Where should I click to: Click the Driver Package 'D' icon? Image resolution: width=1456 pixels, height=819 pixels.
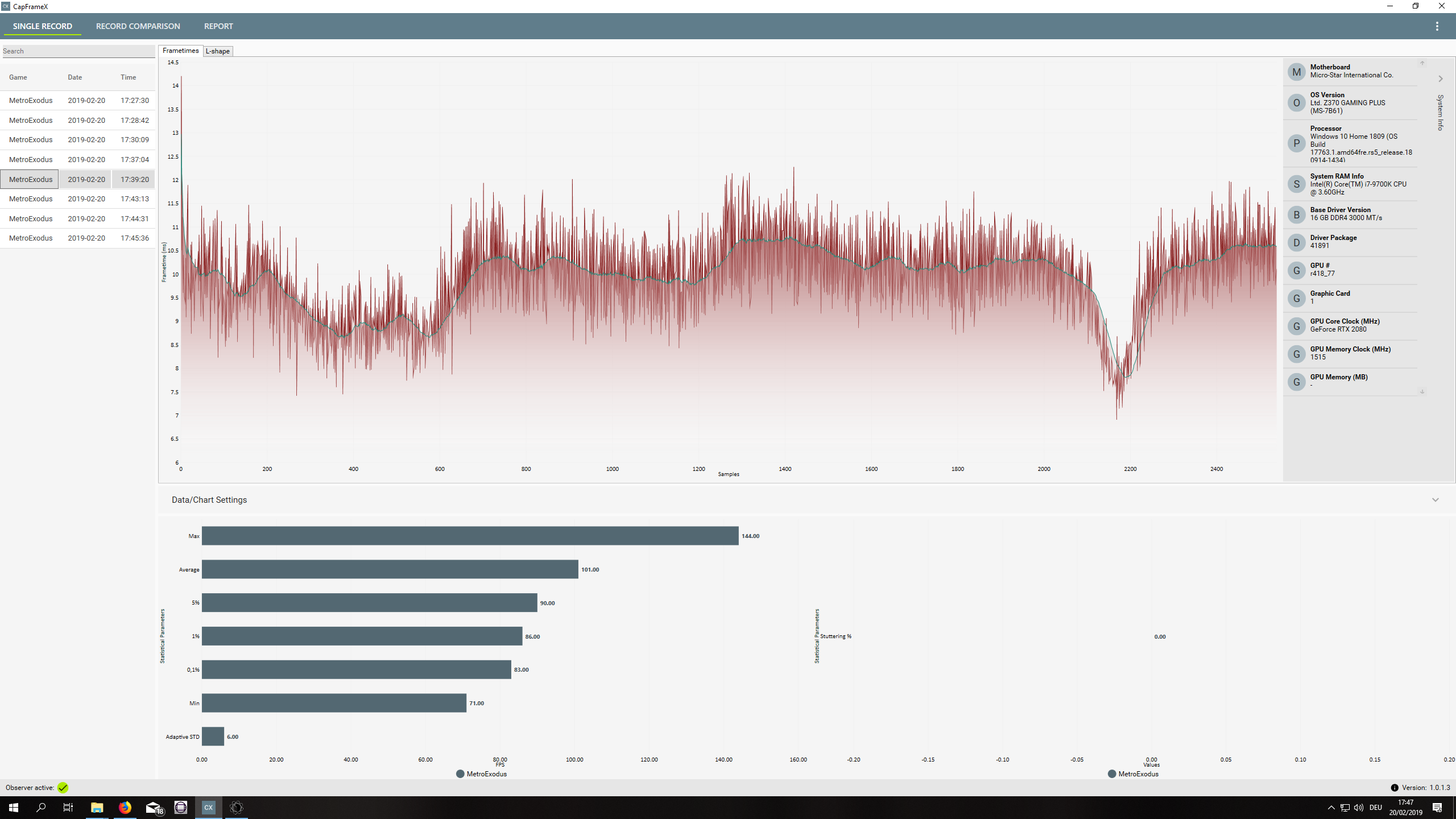(x=1296, y=242)
